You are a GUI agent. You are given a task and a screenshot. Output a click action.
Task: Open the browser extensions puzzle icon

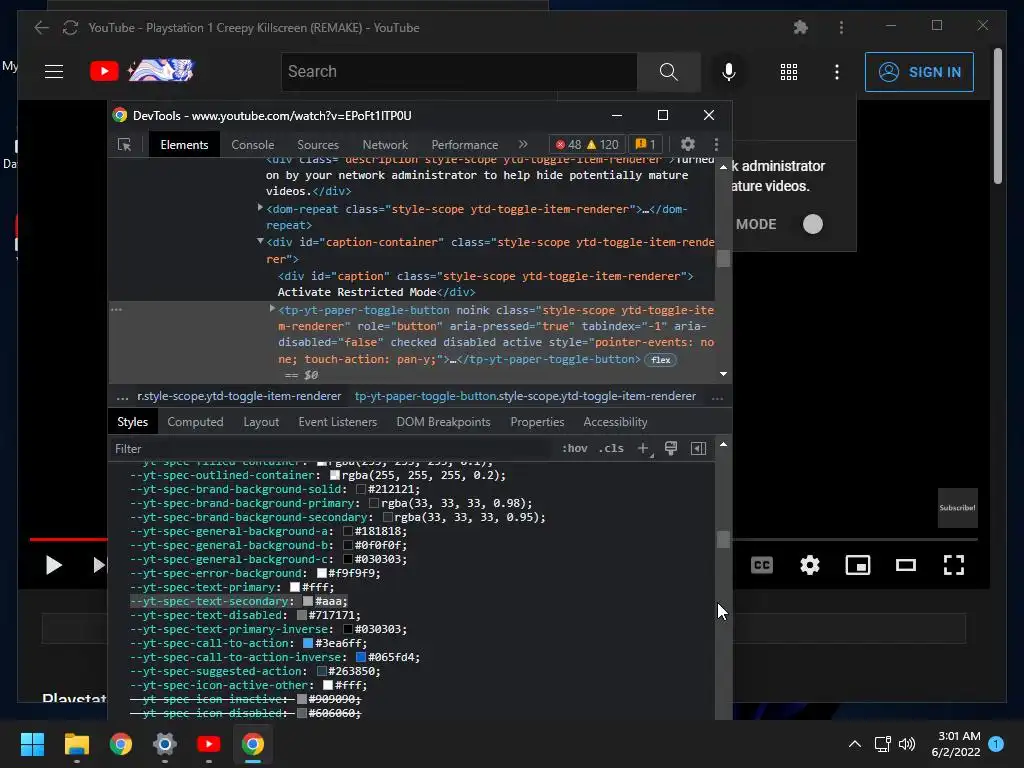pos(801,27)
